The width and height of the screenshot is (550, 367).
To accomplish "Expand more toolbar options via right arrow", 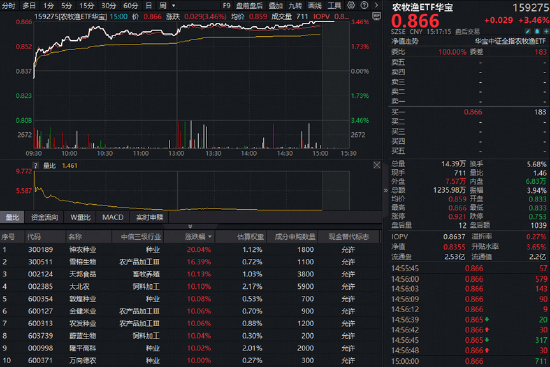I will click(377, 5).
